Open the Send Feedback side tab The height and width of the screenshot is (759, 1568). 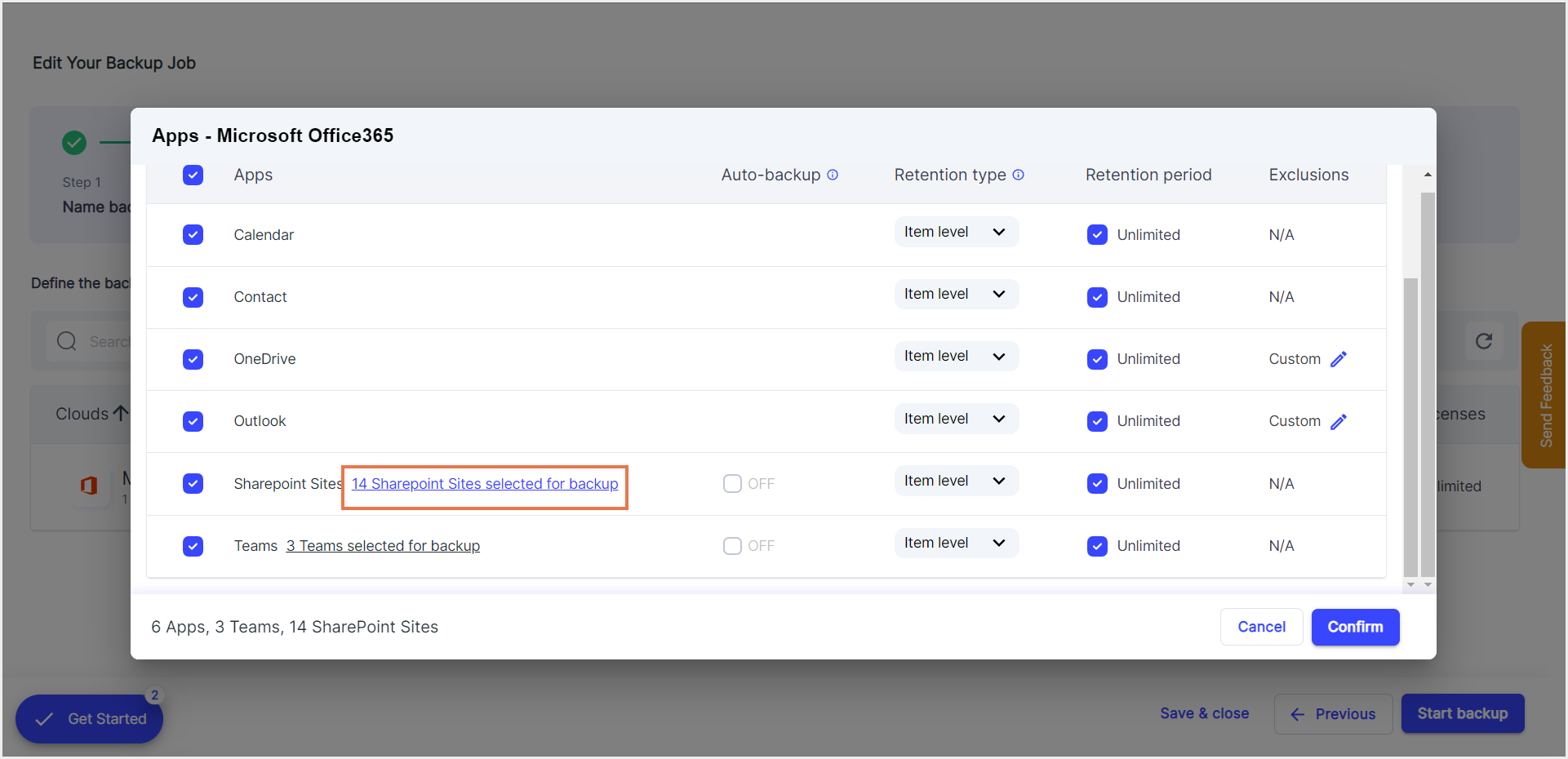point(1545,395)
